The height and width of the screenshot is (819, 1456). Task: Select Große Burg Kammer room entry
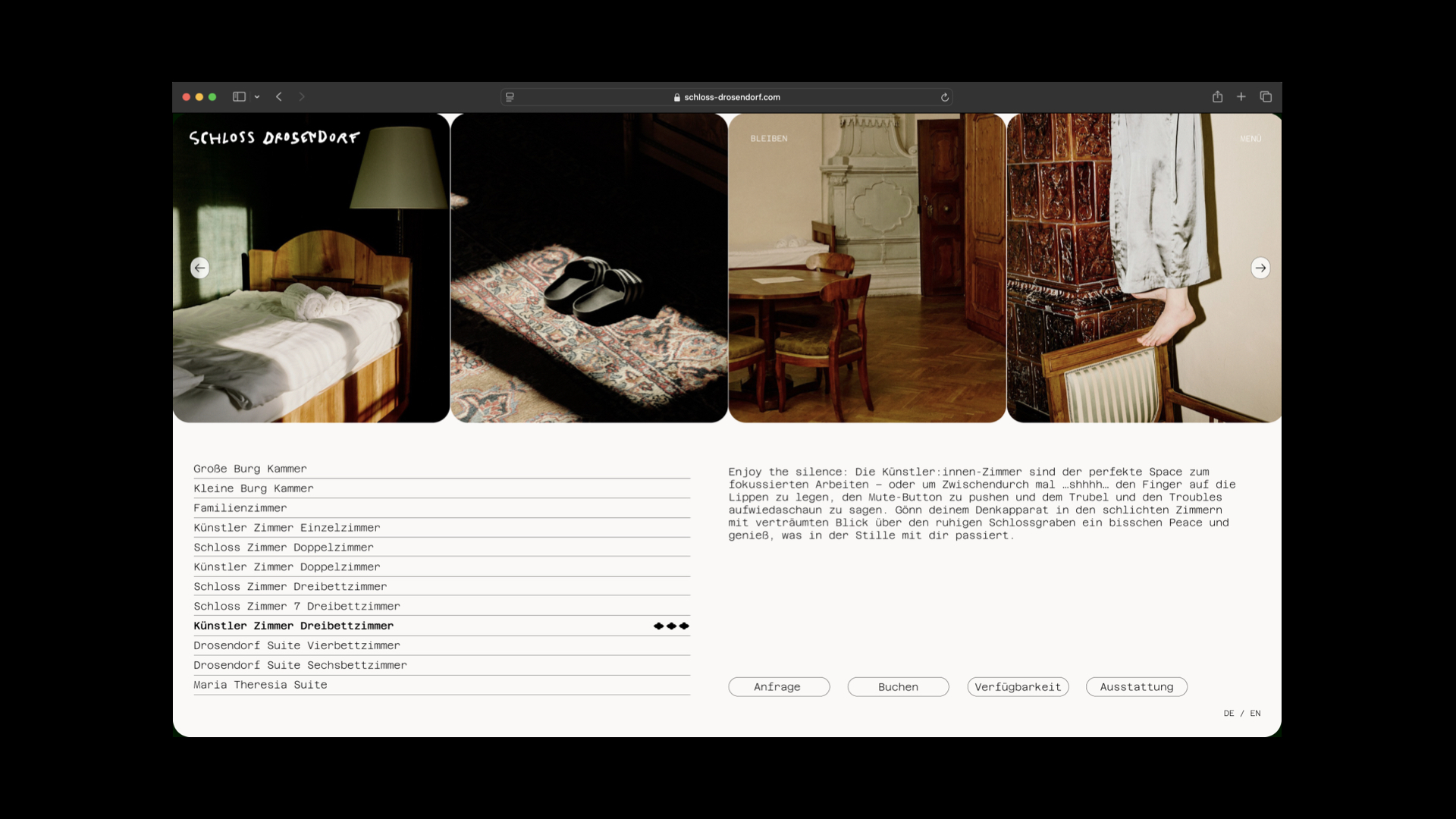tap(250, 469)
